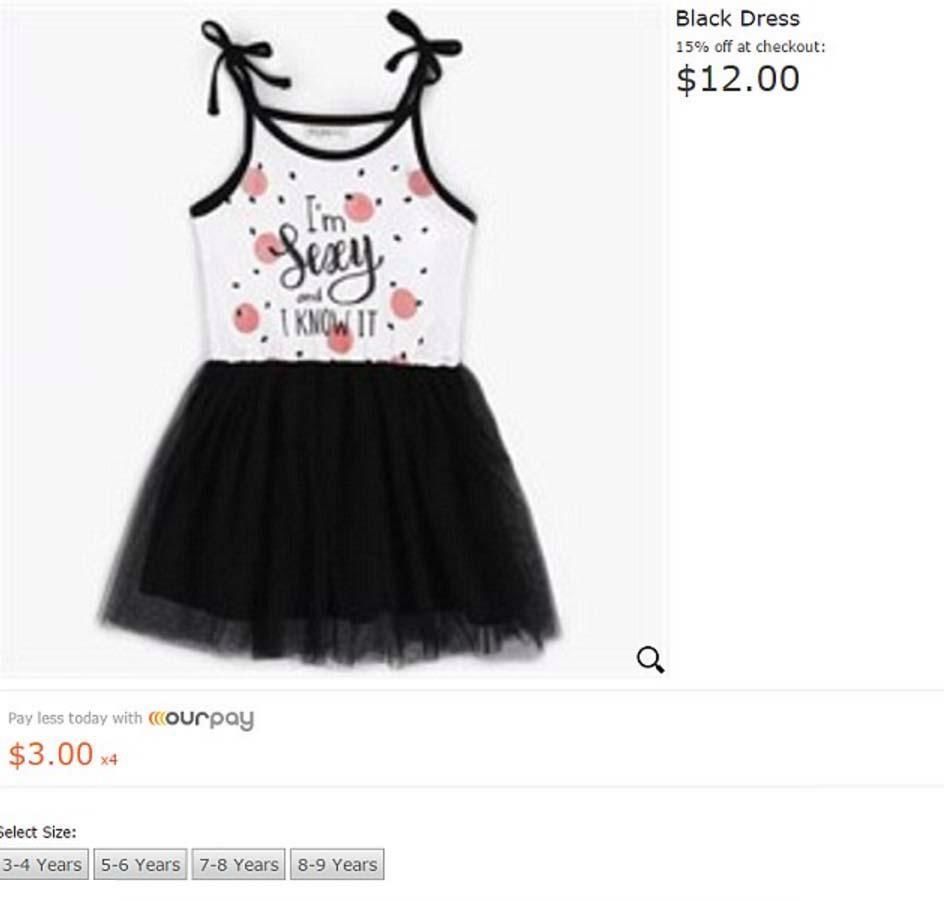Click the x4 installment count label
The height and width of the screenshot is (901, 944).
[109, 760]
